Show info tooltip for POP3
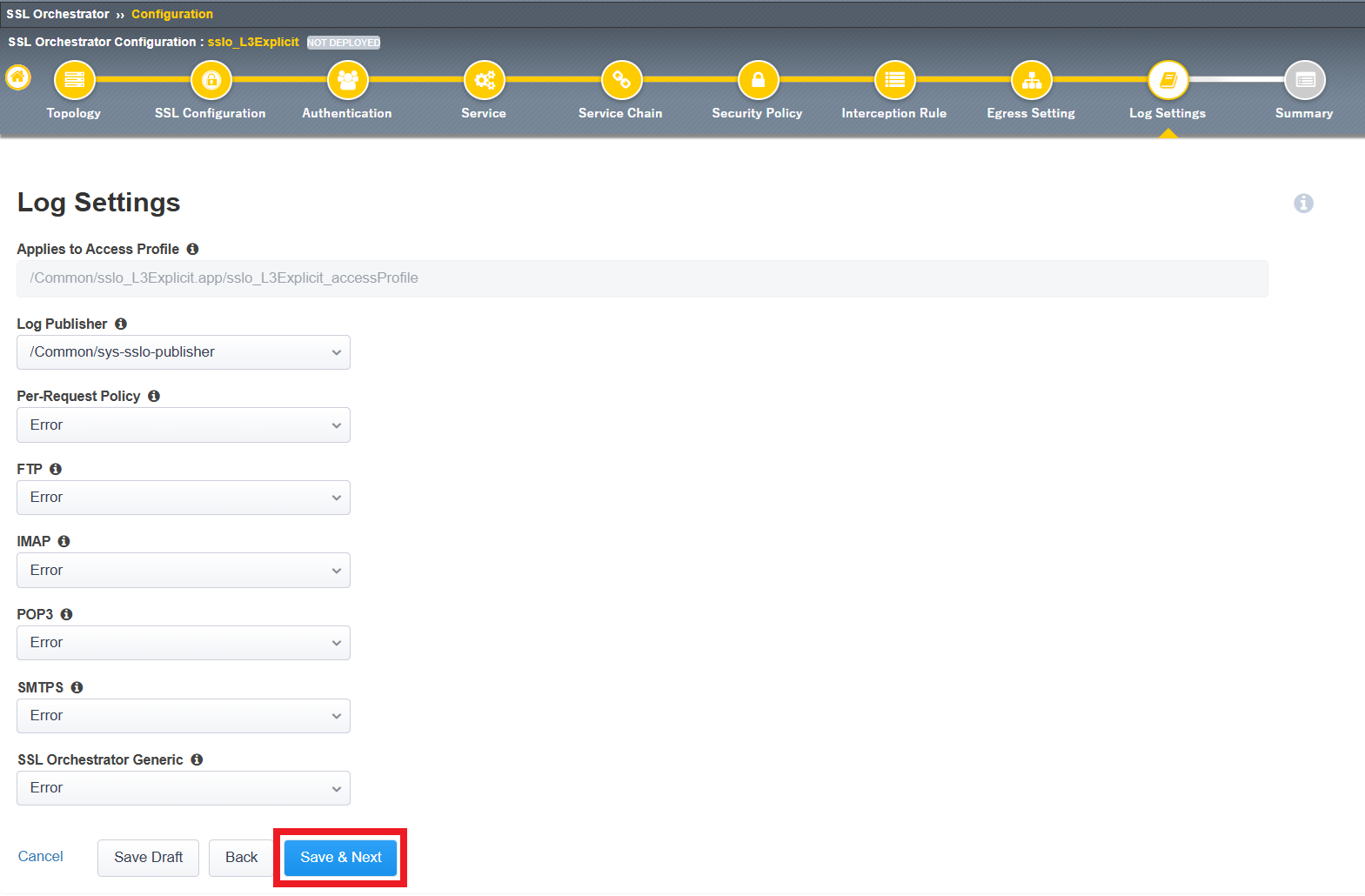1365x896 pixels. click(66, 614)
